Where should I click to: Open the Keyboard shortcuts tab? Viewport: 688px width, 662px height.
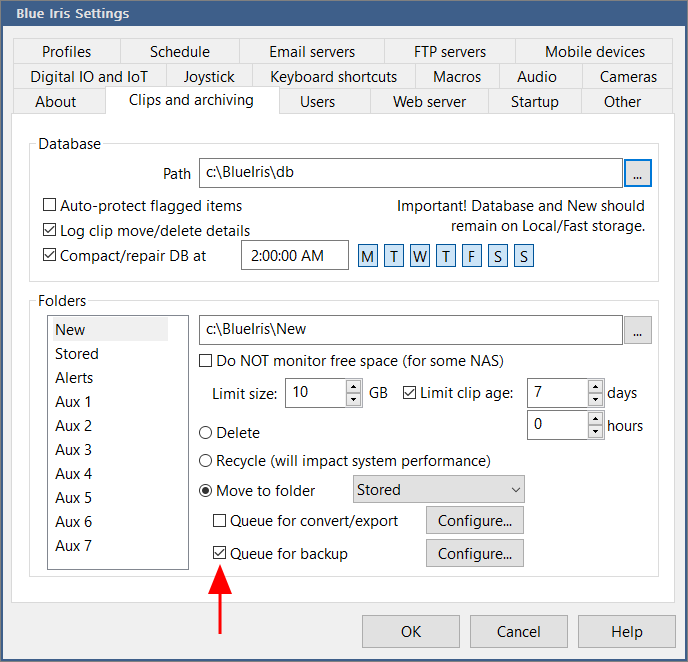pyautogui.click(x=333, y=76)
